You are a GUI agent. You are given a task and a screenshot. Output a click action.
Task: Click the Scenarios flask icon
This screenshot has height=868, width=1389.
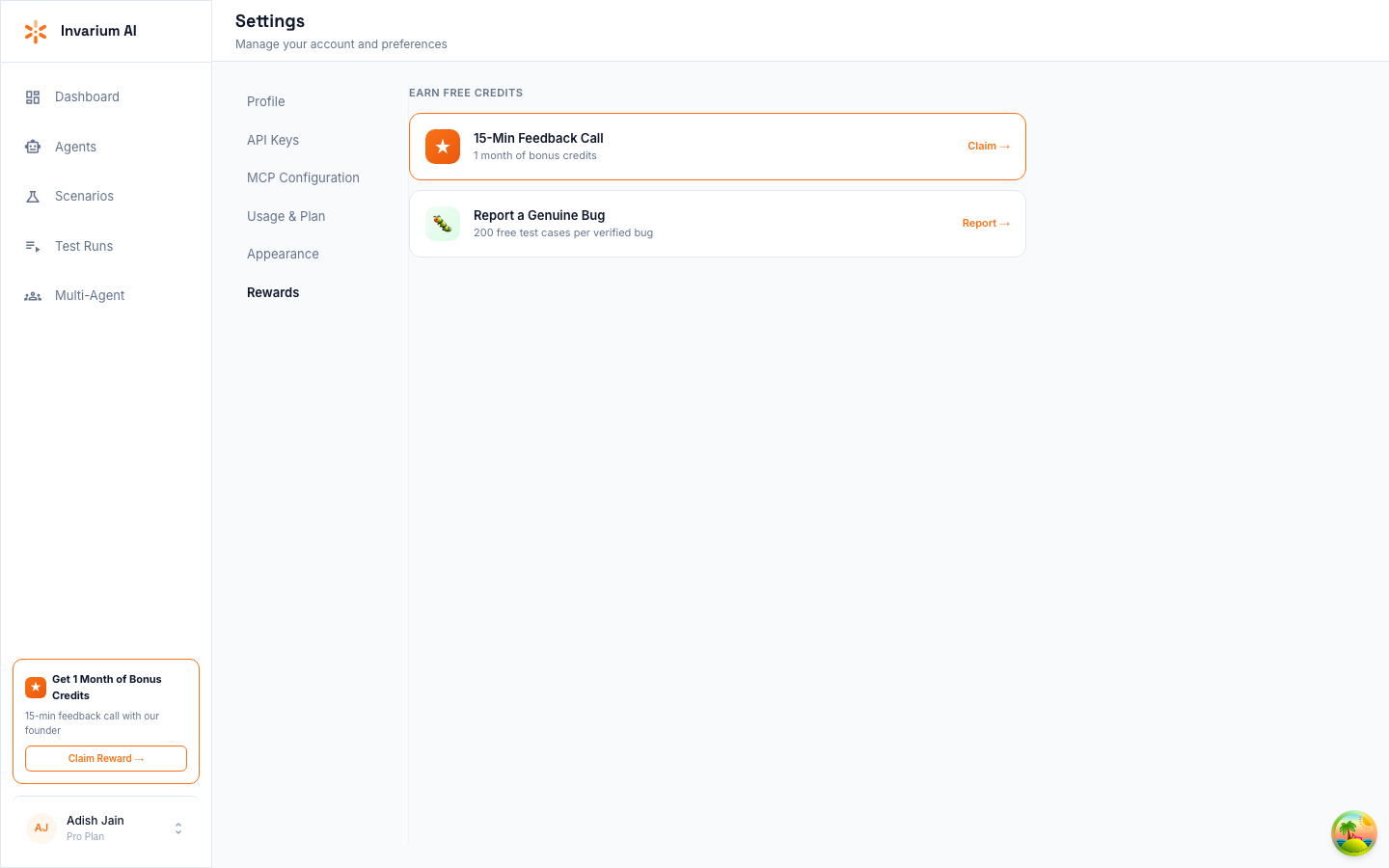coord(32,196)
